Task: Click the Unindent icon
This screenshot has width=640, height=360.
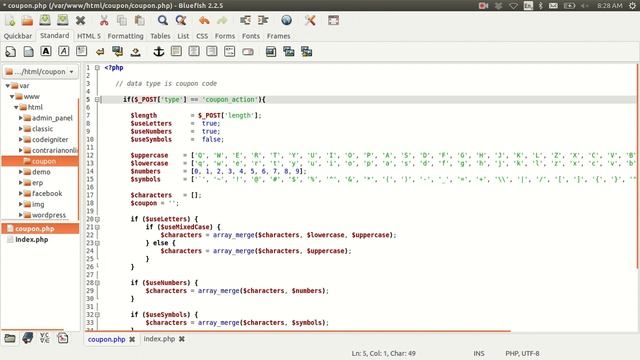Action: coord(245,20)
